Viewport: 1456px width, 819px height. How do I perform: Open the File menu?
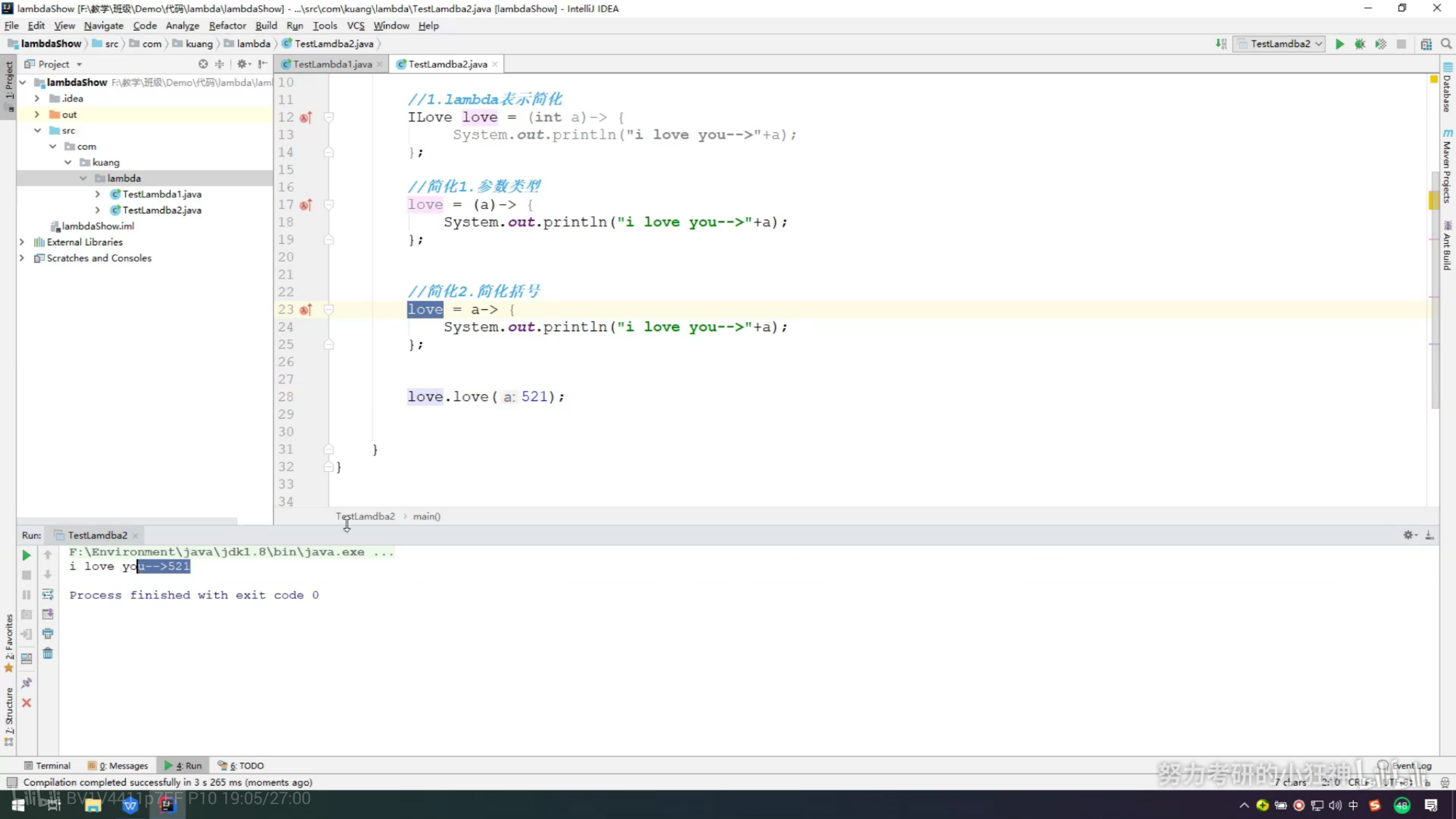pyautogui.click(x=11, y=26)
